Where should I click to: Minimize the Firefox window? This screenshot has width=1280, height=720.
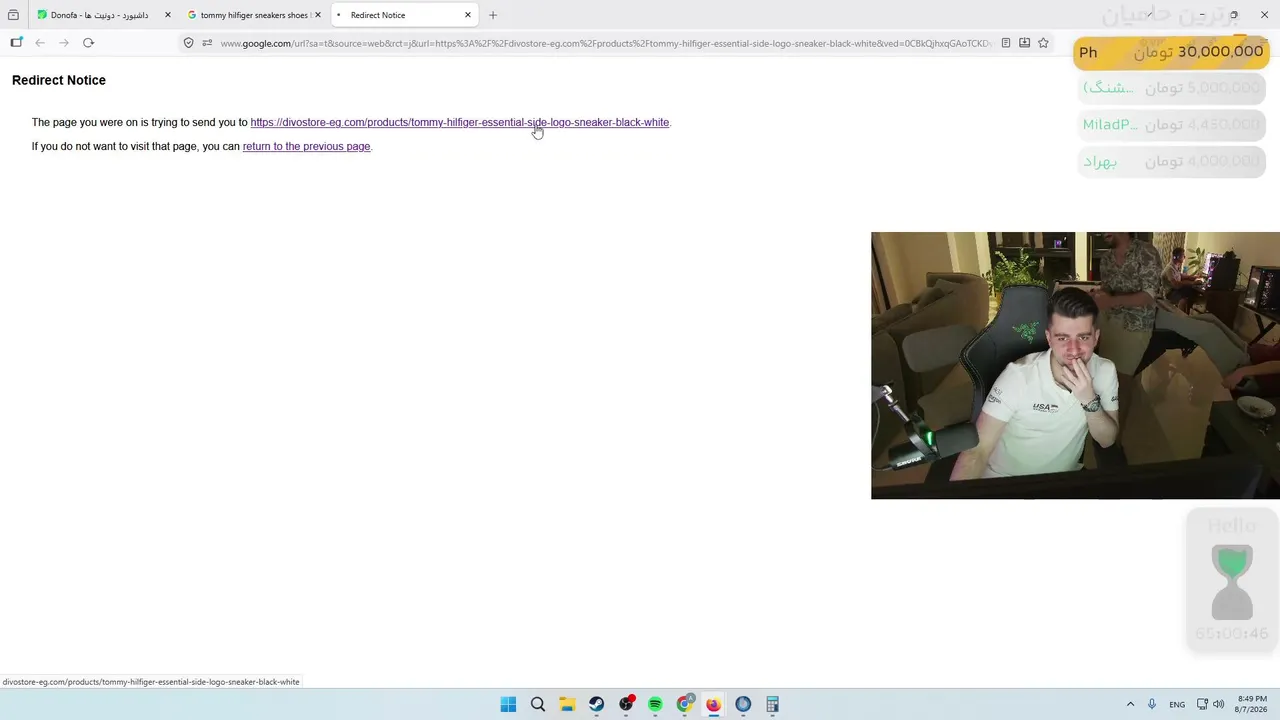[1202, 15]
